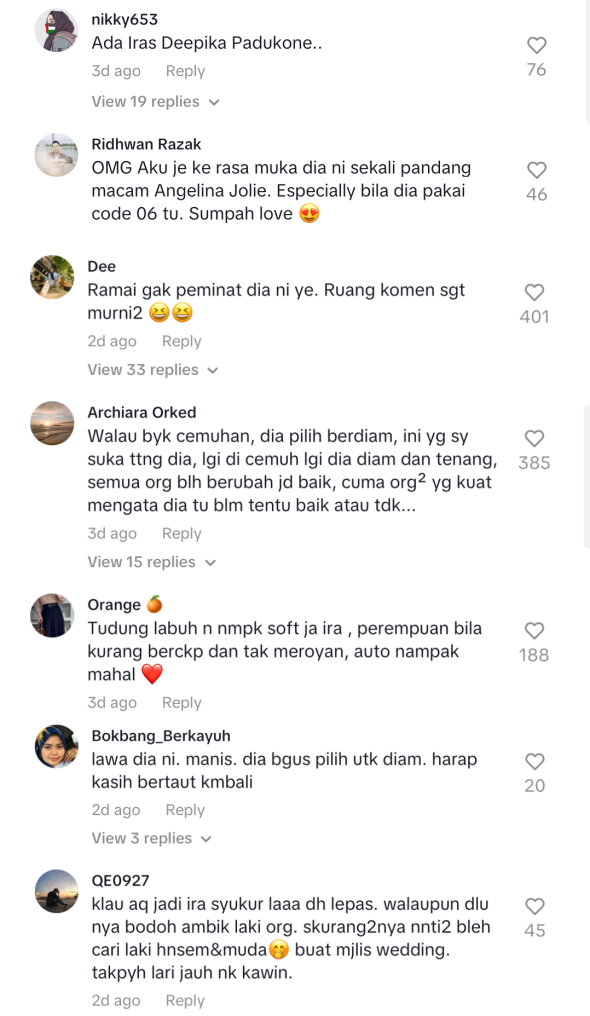This screenshot has width=590, height=1016.
Task: Like Ridhwan Razak's Angelina Jolie comment
Action: [536, 170]
